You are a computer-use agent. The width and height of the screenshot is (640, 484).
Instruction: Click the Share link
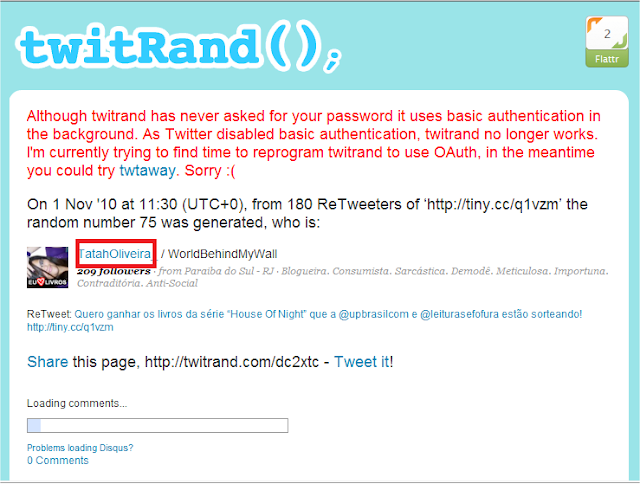47,362
